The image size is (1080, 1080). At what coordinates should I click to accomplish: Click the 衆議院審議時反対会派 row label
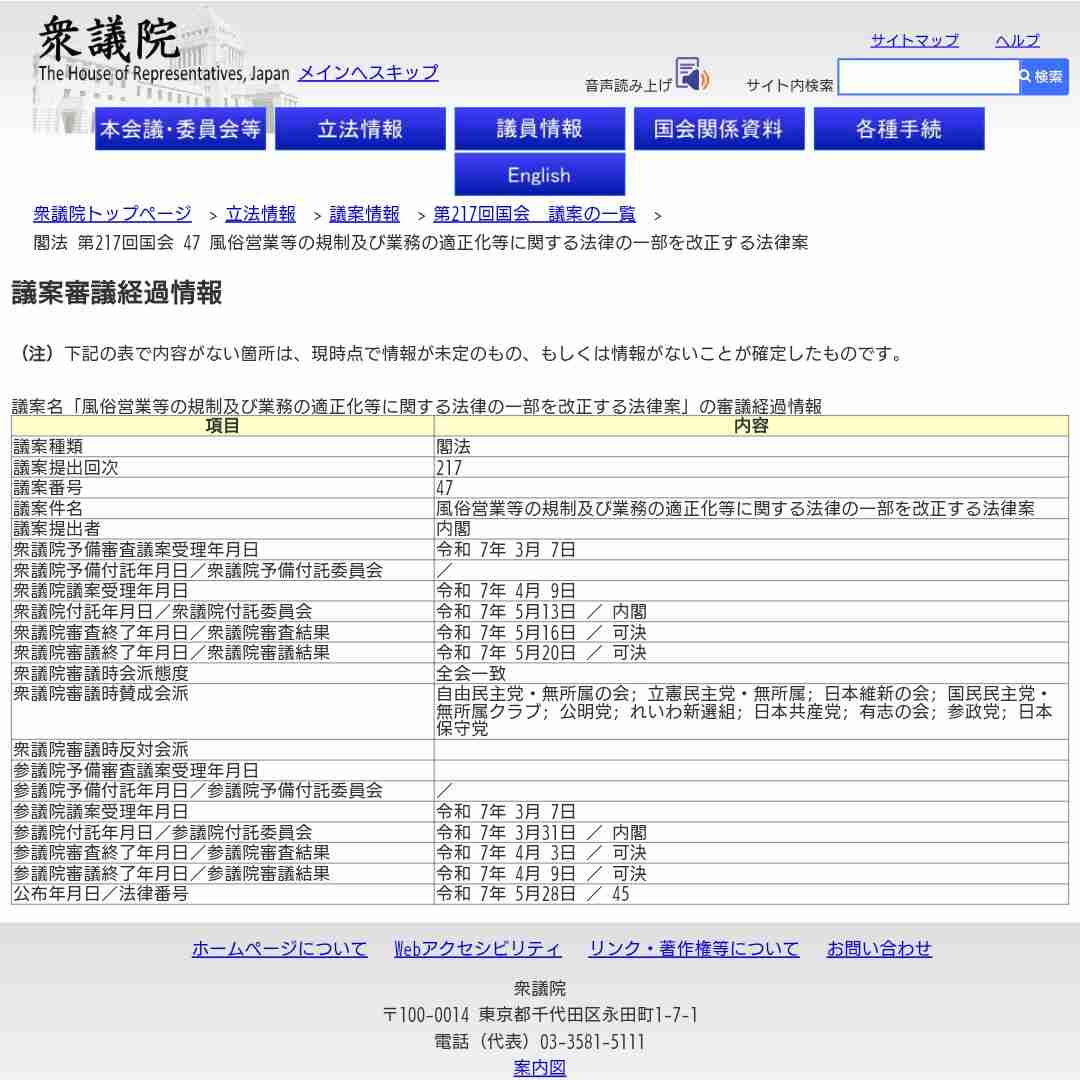point(101,750)
